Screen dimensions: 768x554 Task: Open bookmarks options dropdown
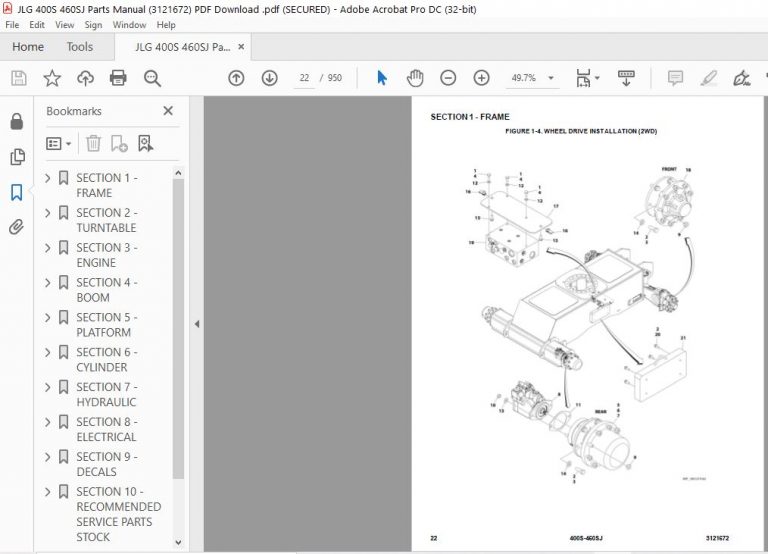click(x=59, y=144)
